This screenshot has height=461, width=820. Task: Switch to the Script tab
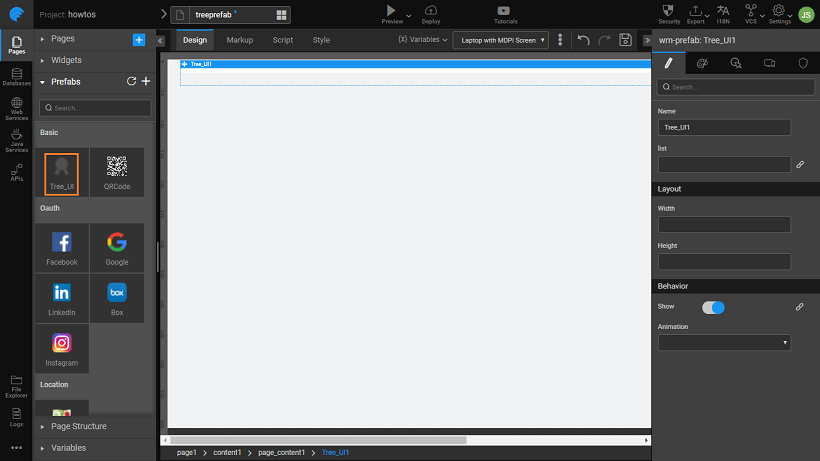(x=283, y=40)
